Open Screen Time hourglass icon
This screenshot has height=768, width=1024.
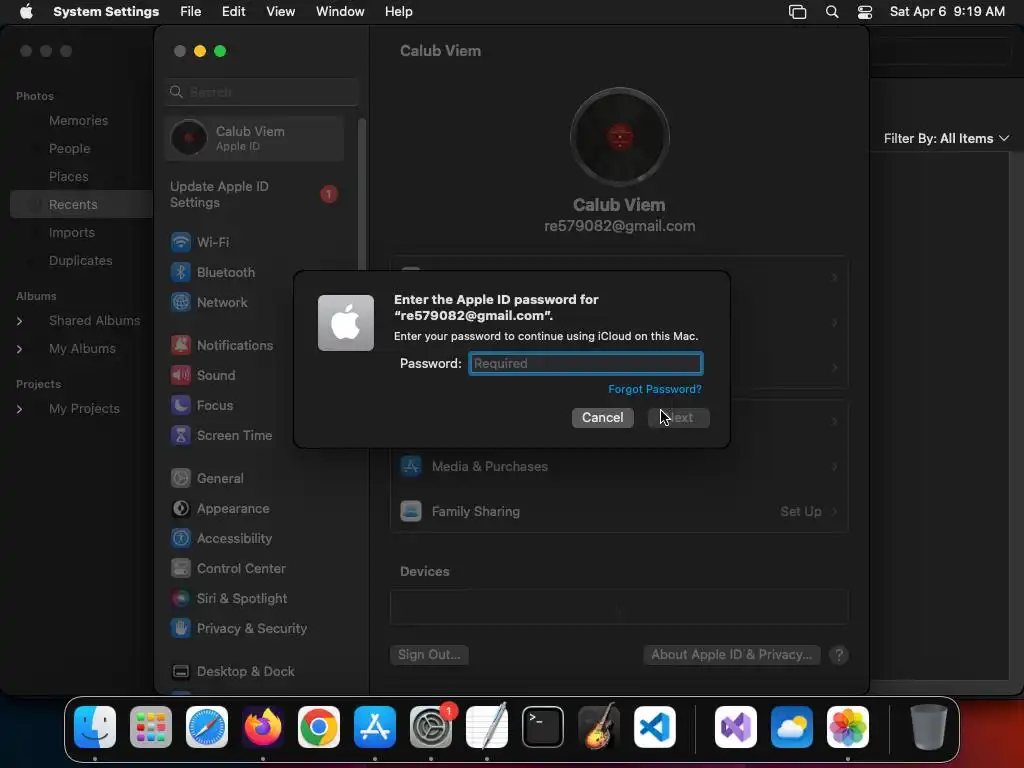coord(181,435)
